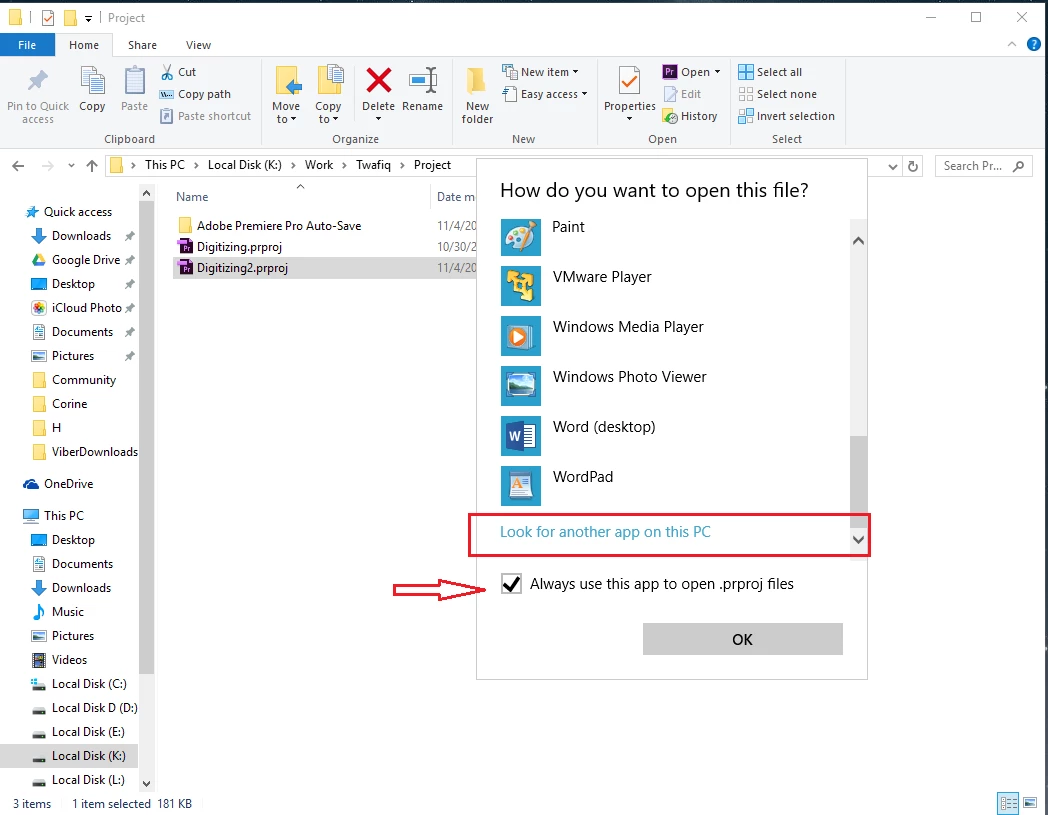The height and width of the screenshot is (815, 1048).
Task: Click the Up arrow navigation button
Action: pos(92,166)
